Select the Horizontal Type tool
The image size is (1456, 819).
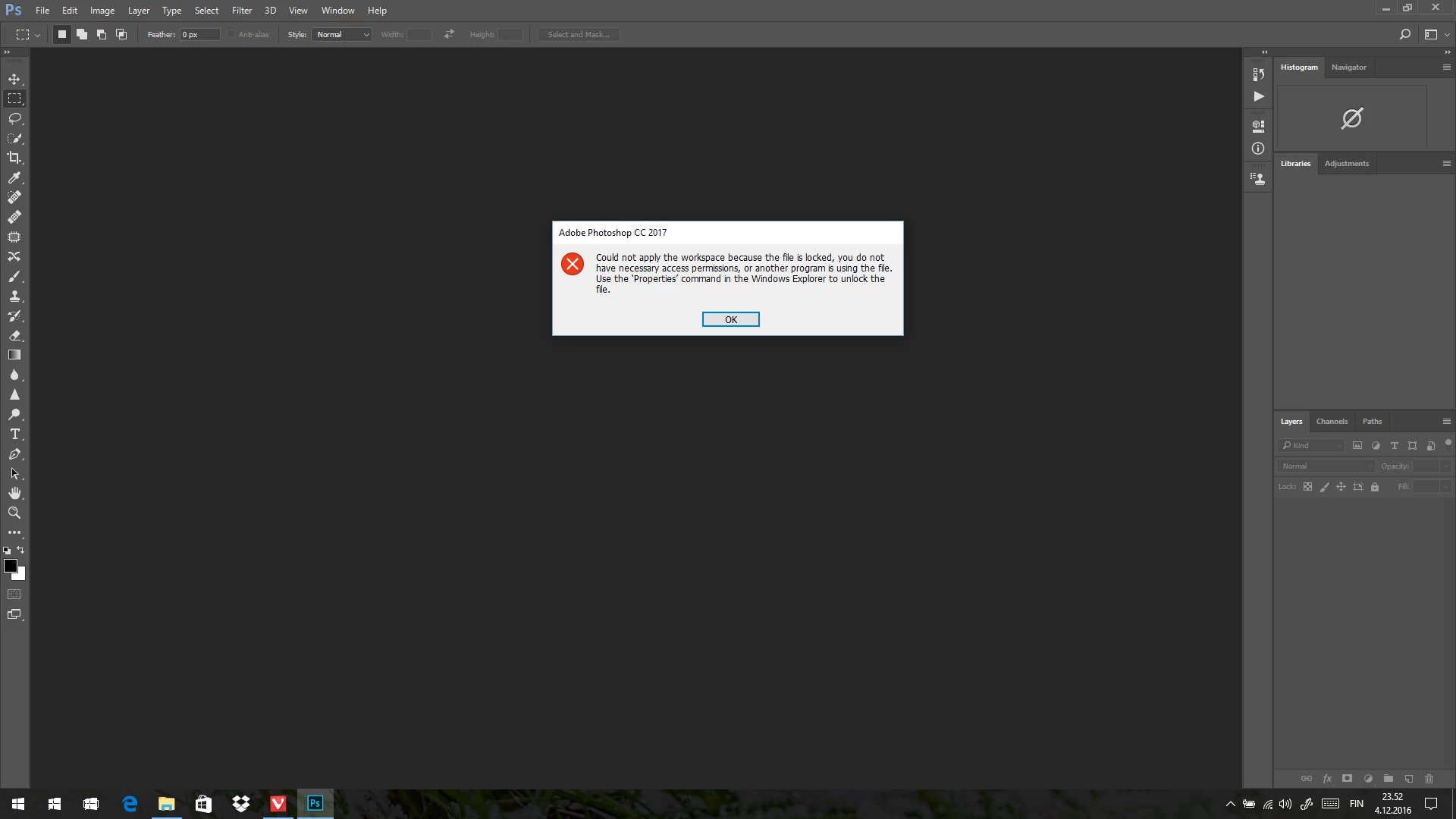pyautogui.click(x=14, y=435)
